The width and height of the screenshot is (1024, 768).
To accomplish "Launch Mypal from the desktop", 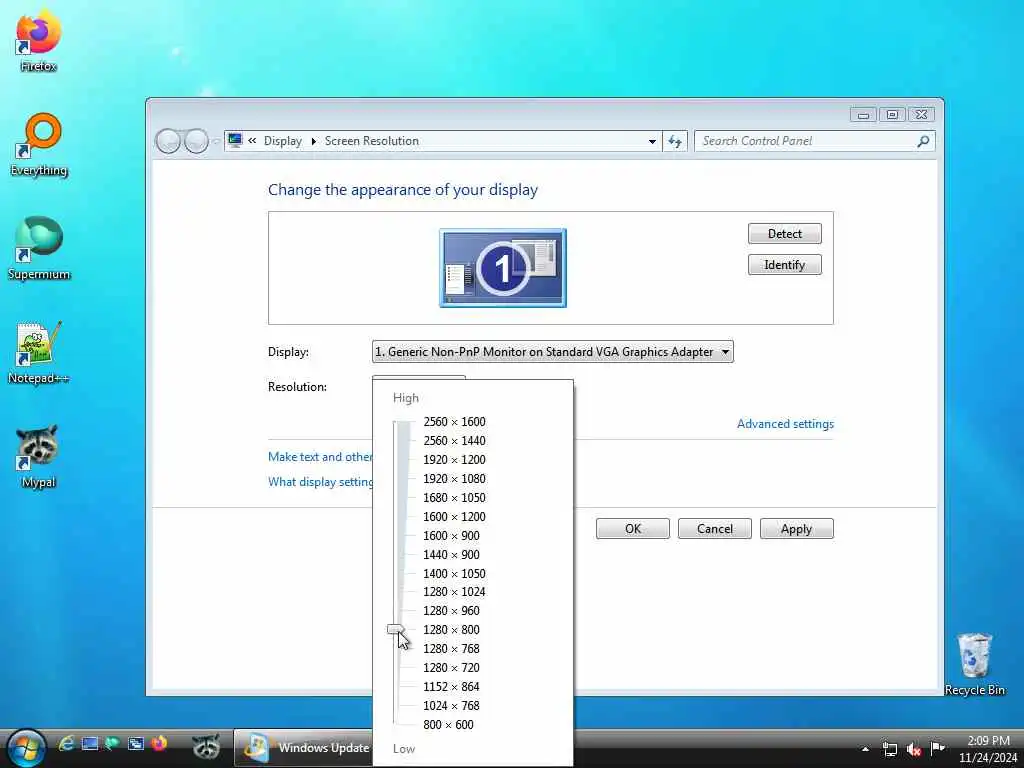I will click(x=38, y=456).
